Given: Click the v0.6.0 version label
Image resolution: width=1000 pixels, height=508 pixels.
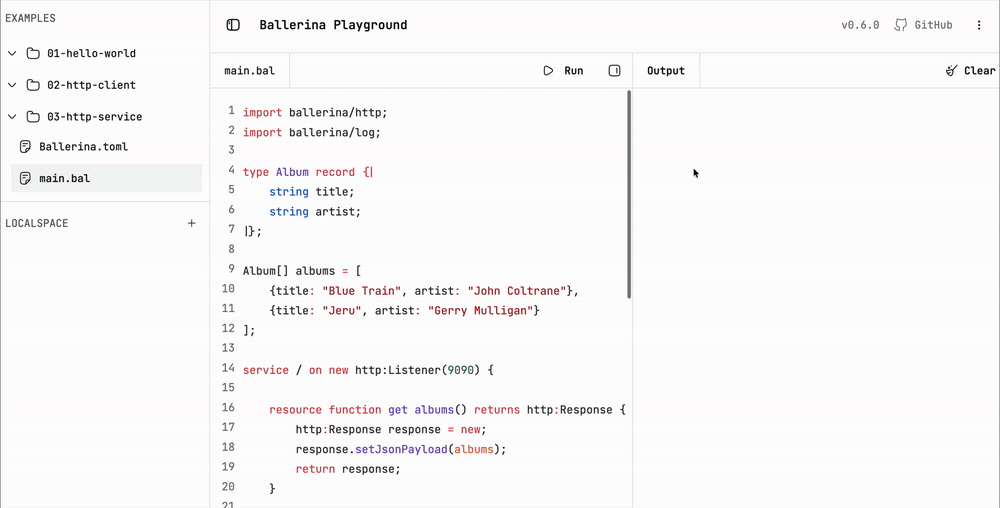Looking at the screenshot, I should click(860, 25).
